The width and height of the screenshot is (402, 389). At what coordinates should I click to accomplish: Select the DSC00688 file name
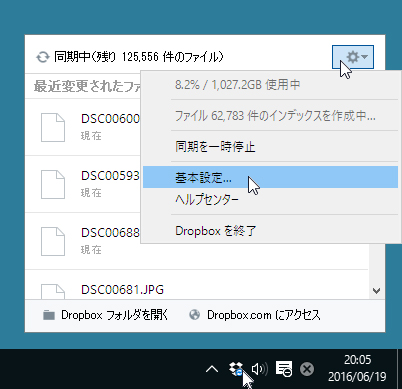[x=110, y=232]
